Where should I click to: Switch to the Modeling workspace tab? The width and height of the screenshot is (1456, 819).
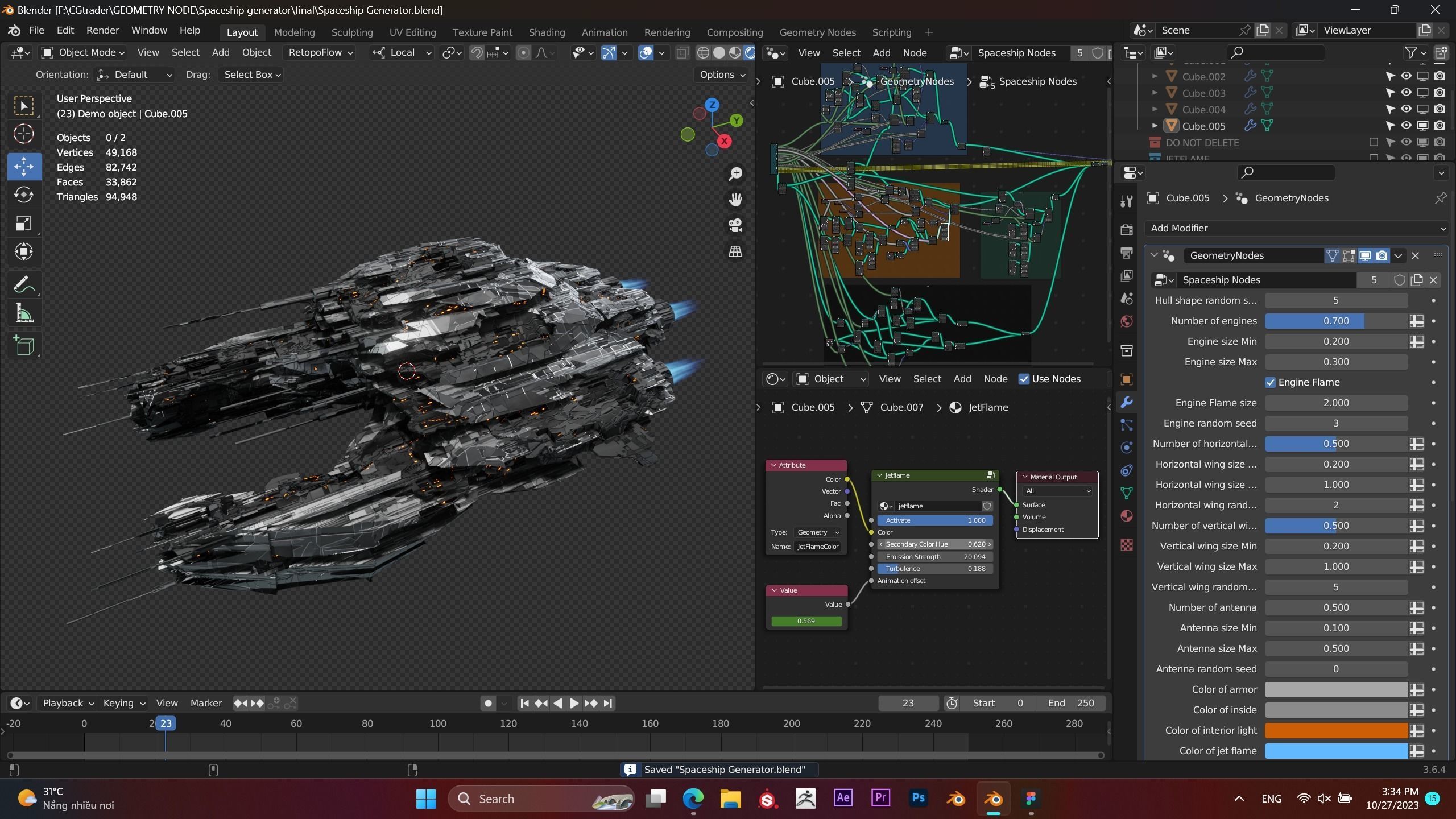pyautogui.click(x=294, y=32)
